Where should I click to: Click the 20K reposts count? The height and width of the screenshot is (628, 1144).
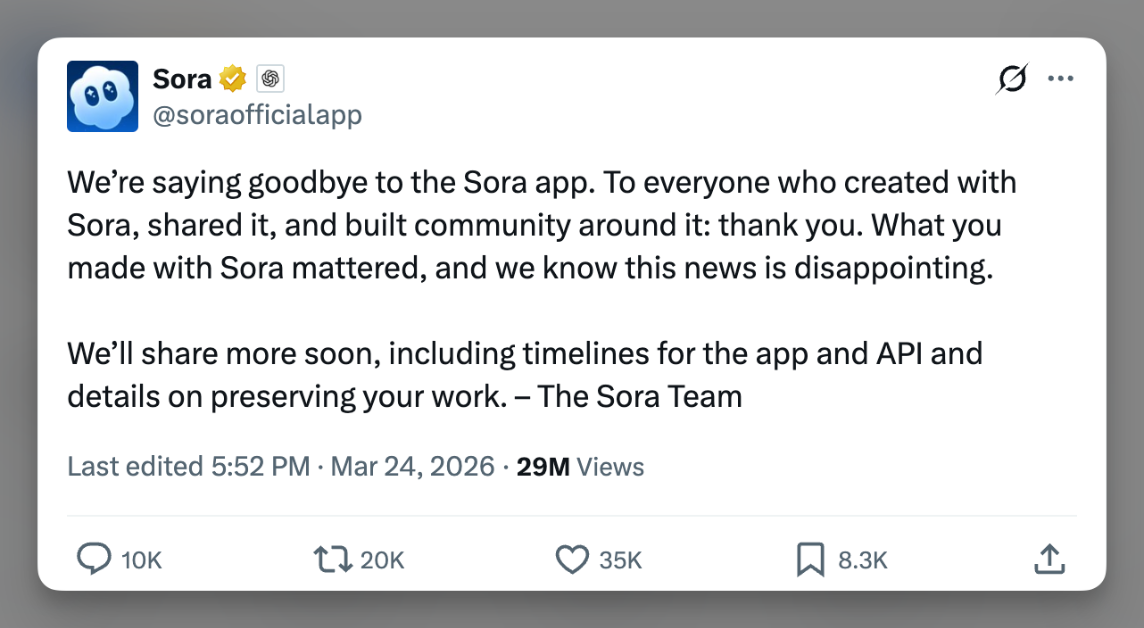(382, 560)
